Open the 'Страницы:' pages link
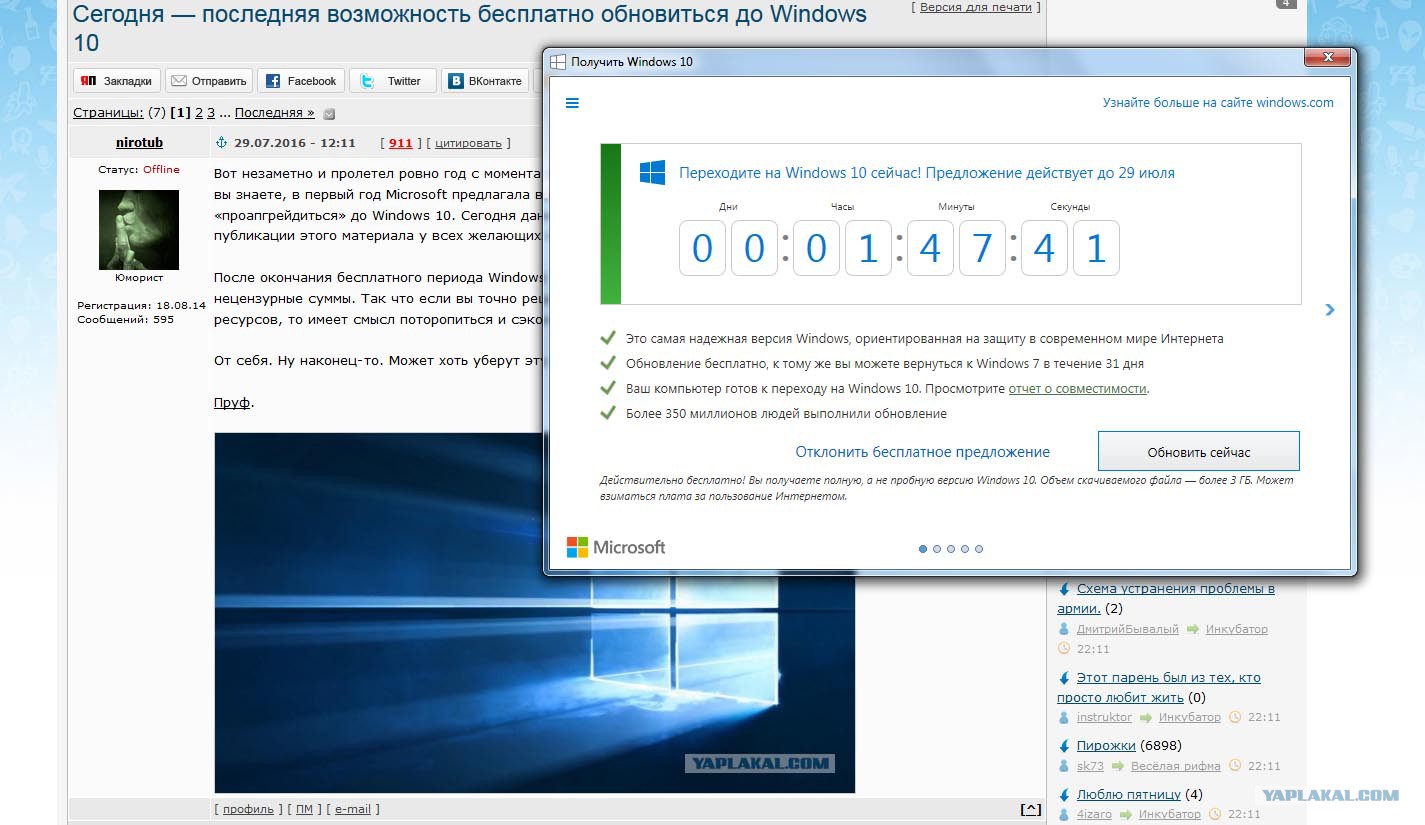This screenshot has height=825, width=1425. point(108,113)
